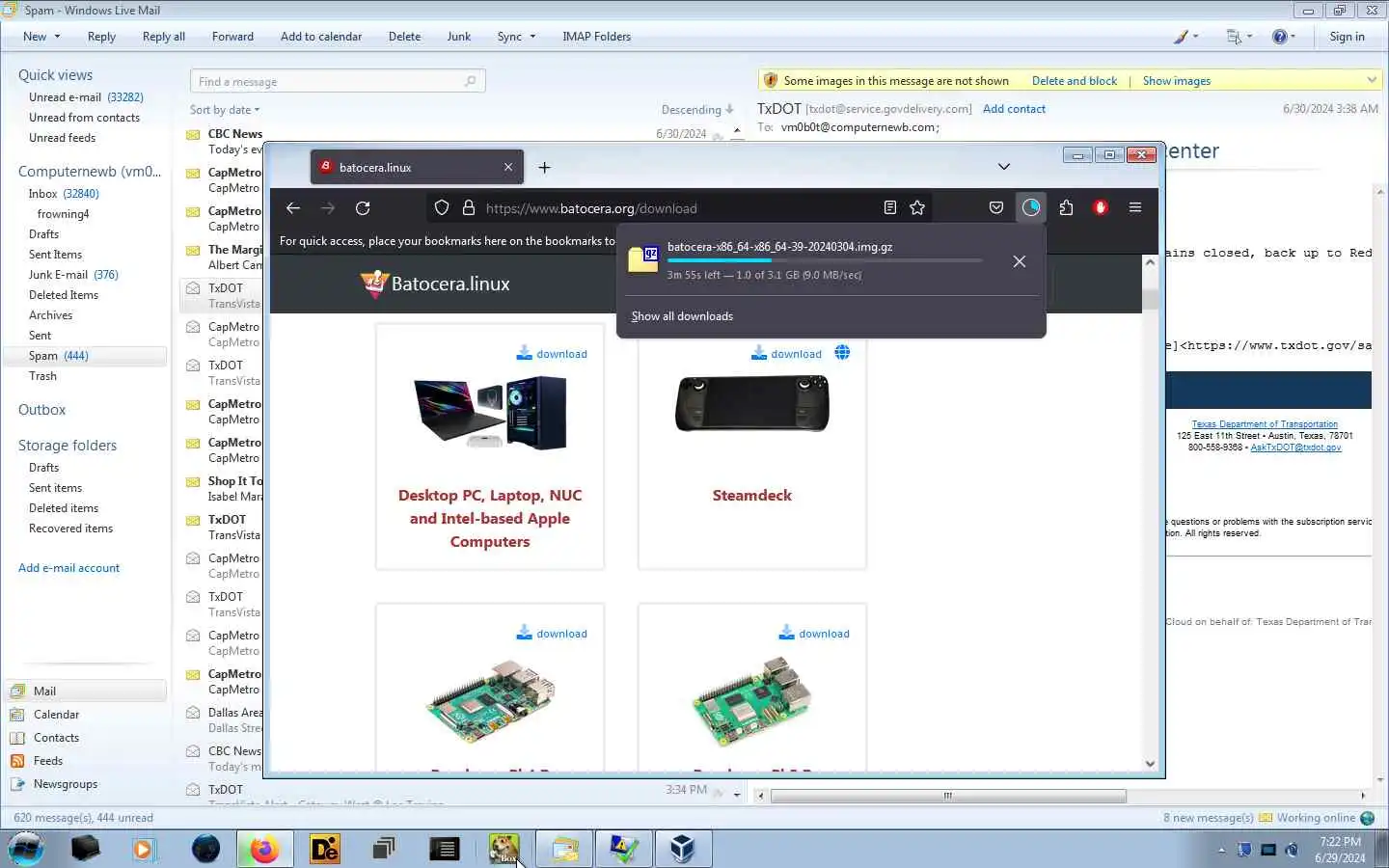List all Firefox tabs chevron
The height and width of the screenshot is (868, 1389).
point(1004,167)
